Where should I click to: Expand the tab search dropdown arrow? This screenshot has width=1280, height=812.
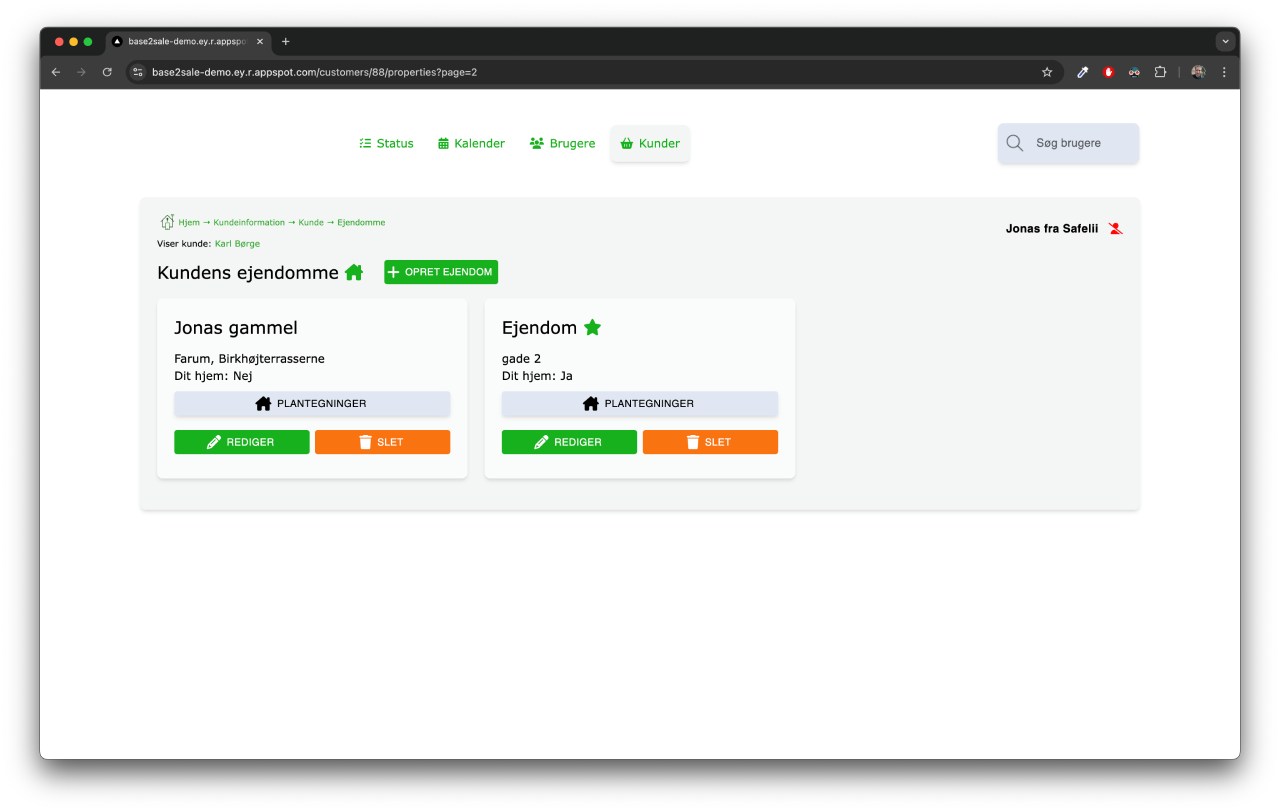(1225, 42)
